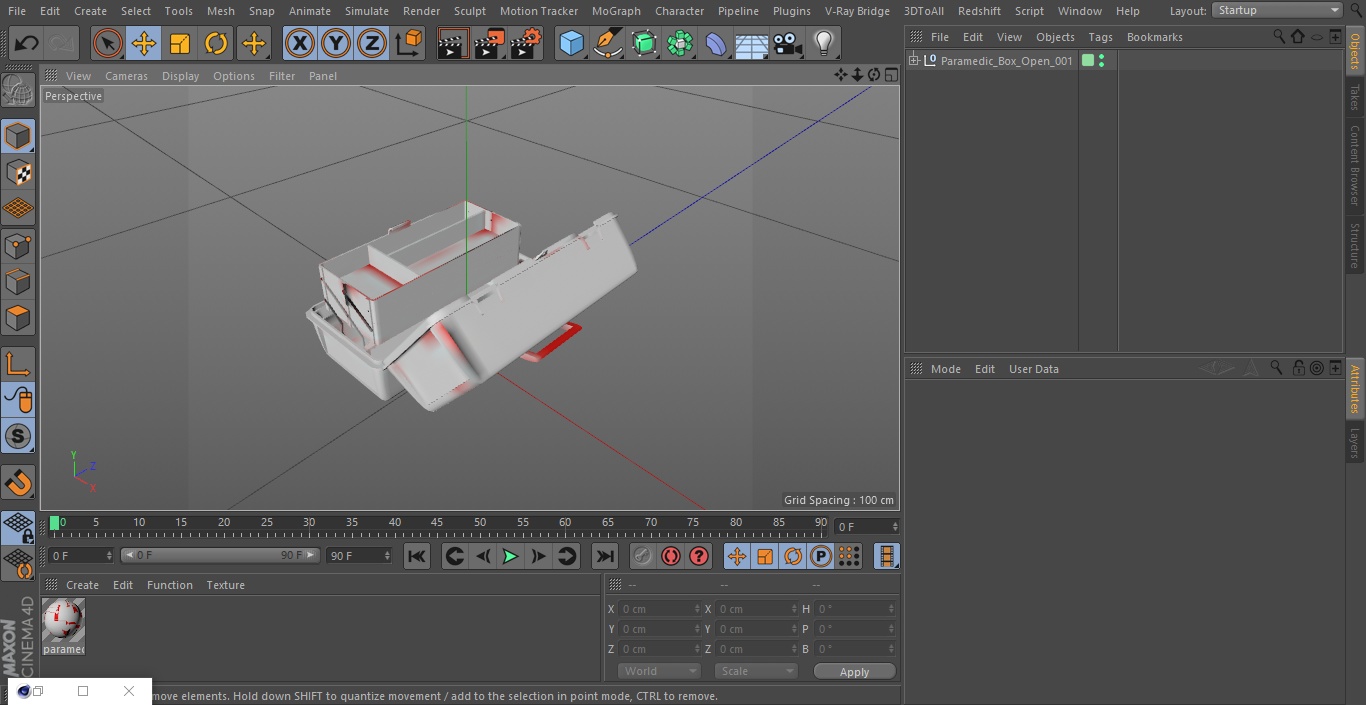1366x705 pixels.
Task: Click the Undo arrow icon
Action: point(27,43)
